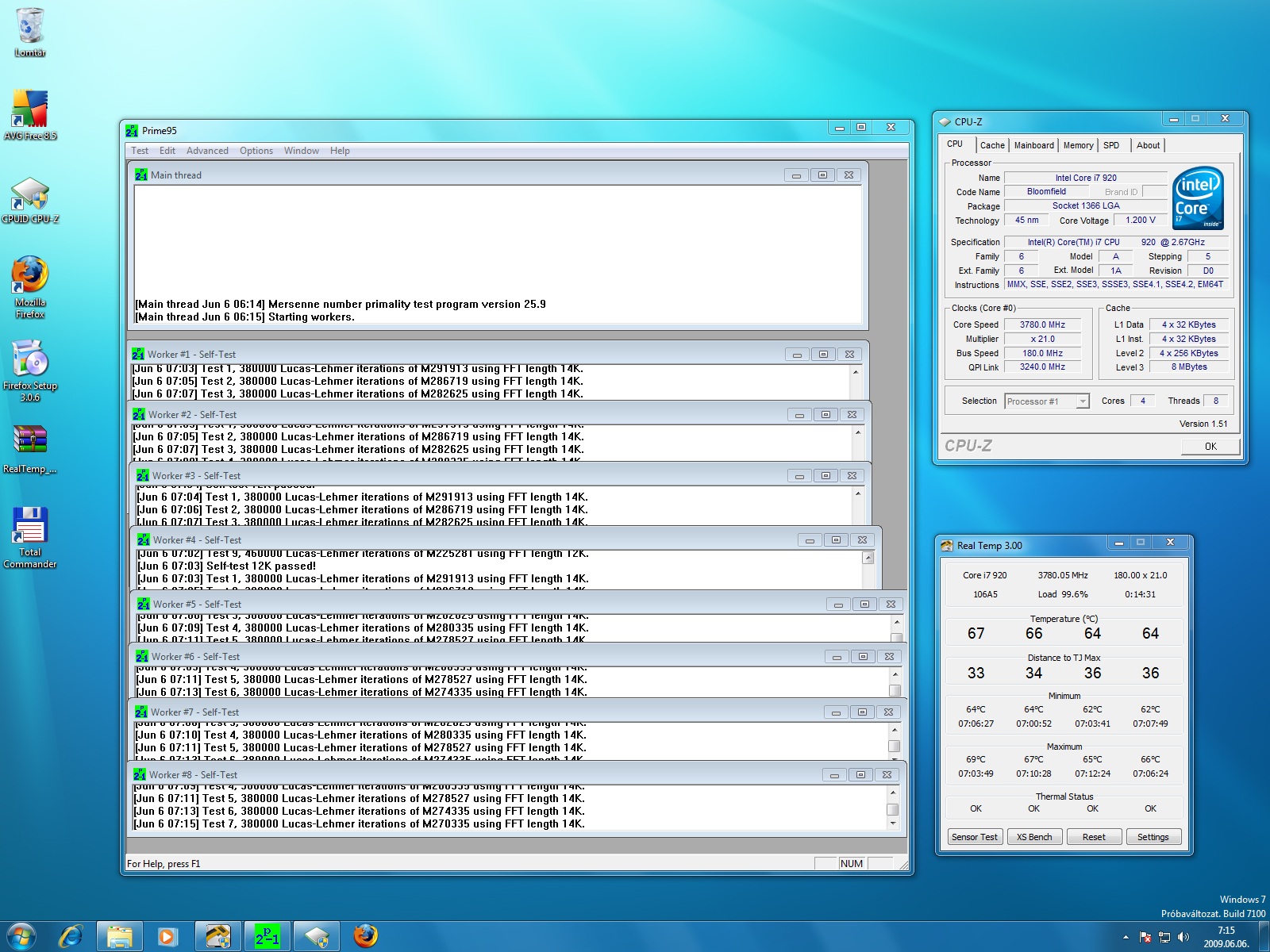The height and width of the screenshot is (952, 1270).
Task: Click Reset button in Real Temp
Action: point(1094,837)
